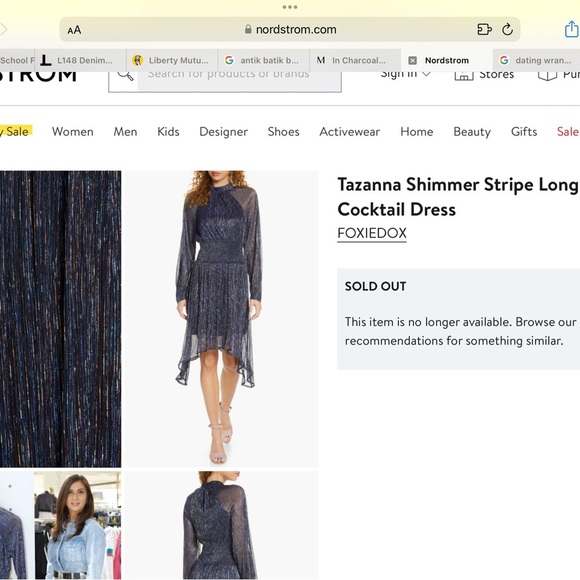
Task: Switch to the dating wran... tab
Action: click(536, 60)
